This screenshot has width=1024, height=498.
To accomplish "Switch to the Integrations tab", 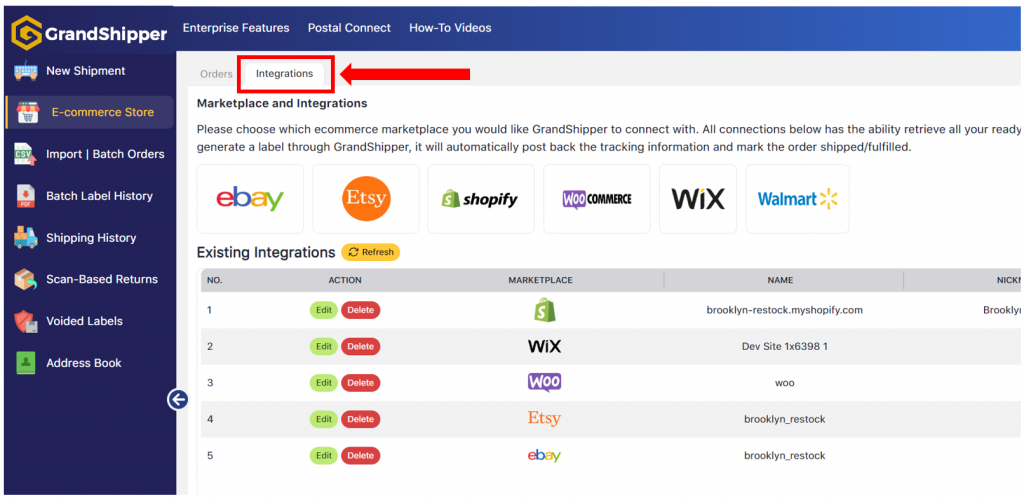I will pyautogui.click(x=284, y=74).
